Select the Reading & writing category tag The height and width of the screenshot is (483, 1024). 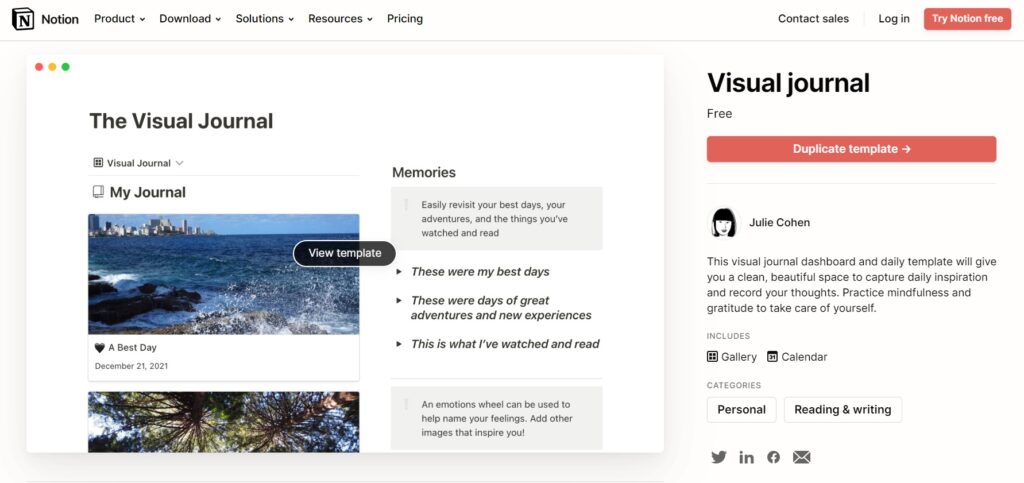843,409
